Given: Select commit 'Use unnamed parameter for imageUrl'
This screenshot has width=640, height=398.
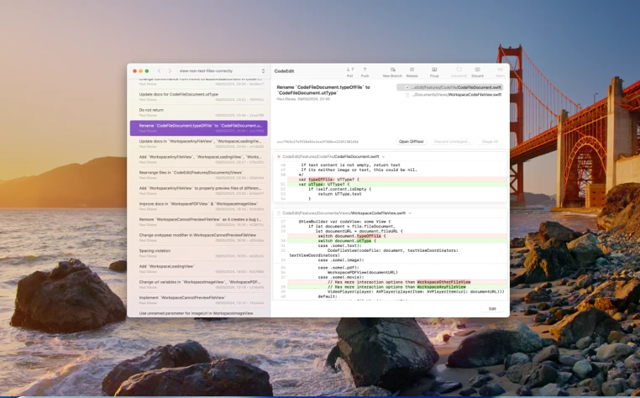Looking at the screenshot, I should tap(199, 314).
